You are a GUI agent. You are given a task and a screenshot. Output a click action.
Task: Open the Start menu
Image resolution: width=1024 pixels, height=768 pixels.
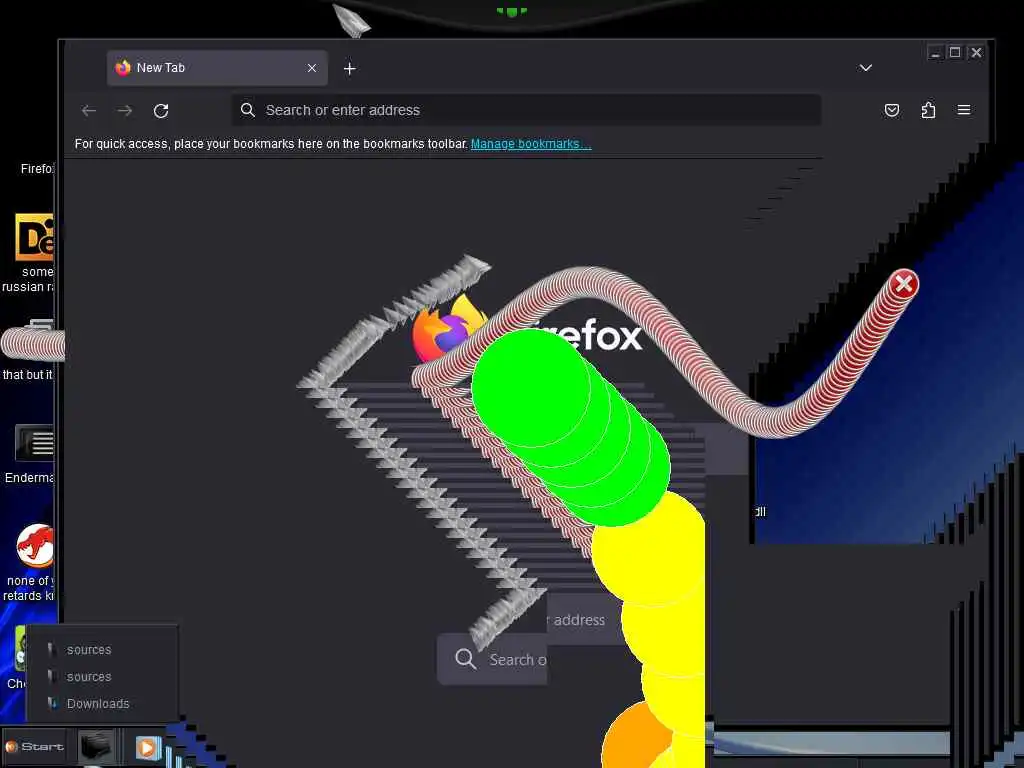point(35,746)
